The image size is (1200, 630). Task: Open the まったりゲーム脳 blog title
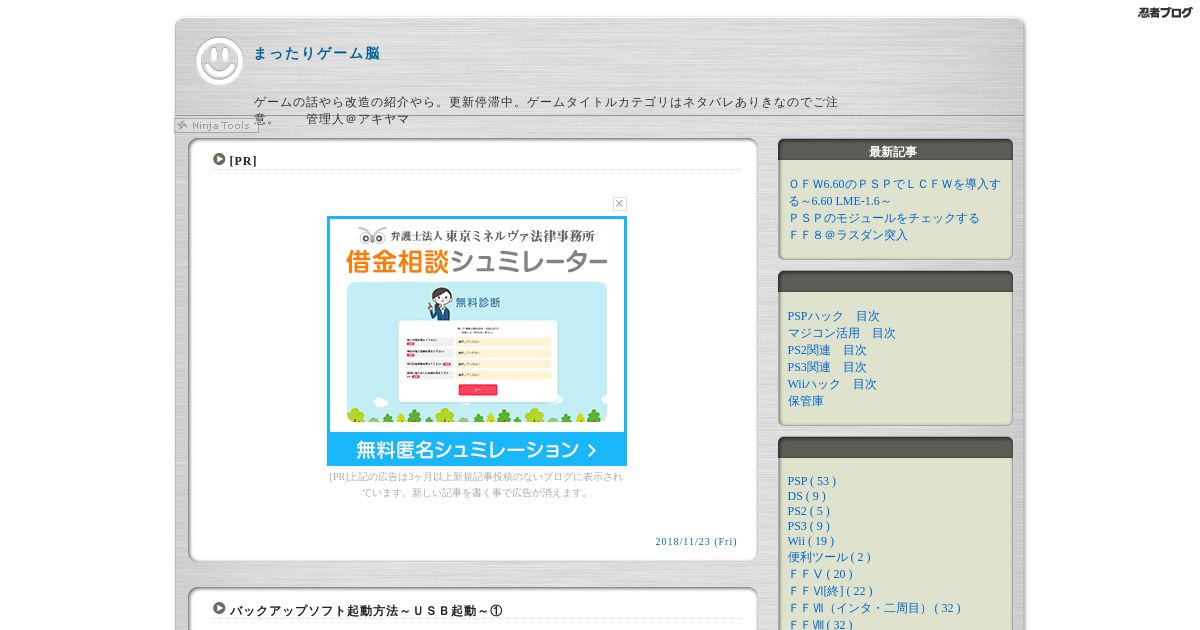point(316,53)
